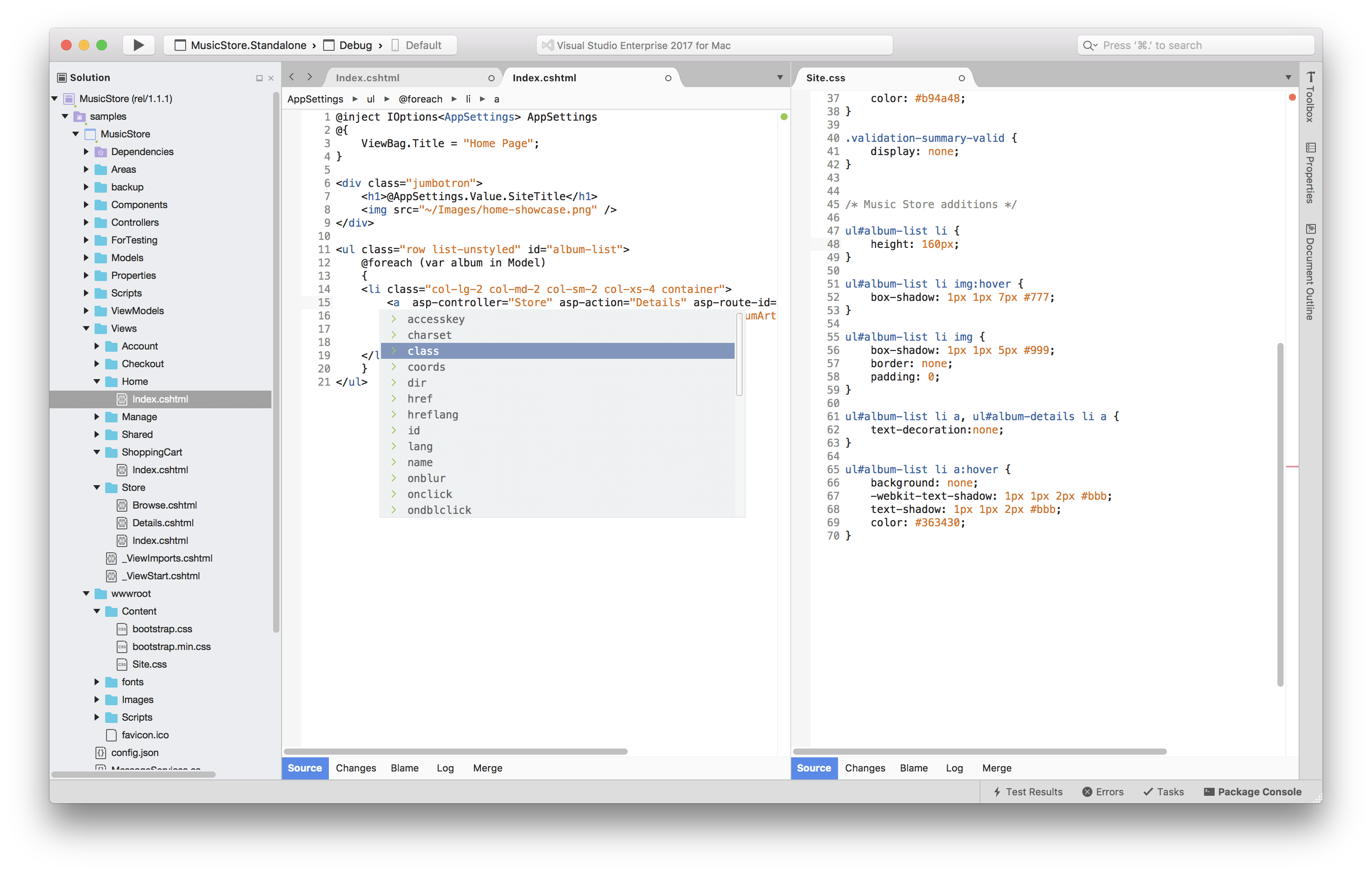Click the Errors status bar icon
This screenshot has width=1372, height=874.
coord(1100,792)
